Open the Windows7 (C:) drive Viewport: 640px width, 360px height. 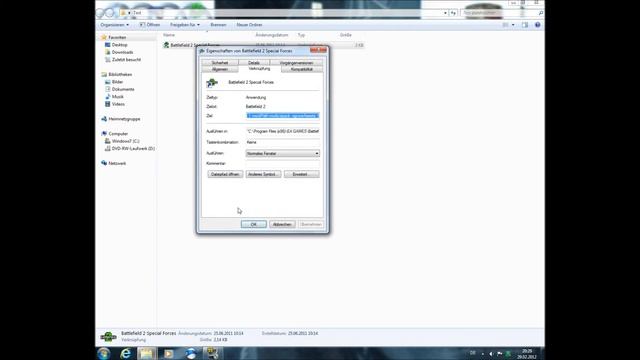(x=125, y=141)
